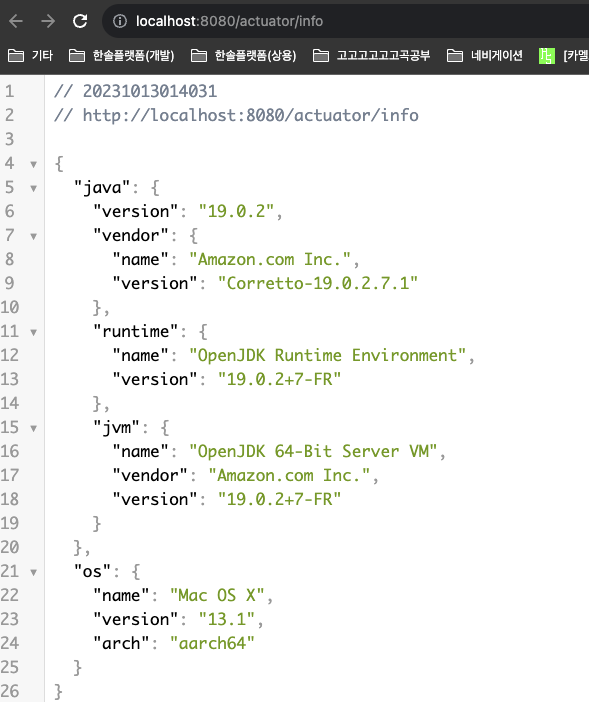The width and height of the screenshot is (589, 702).
Task: Collapse the "vendor" node on line 7
Action: pyautogui.click(x=34, y=236)
